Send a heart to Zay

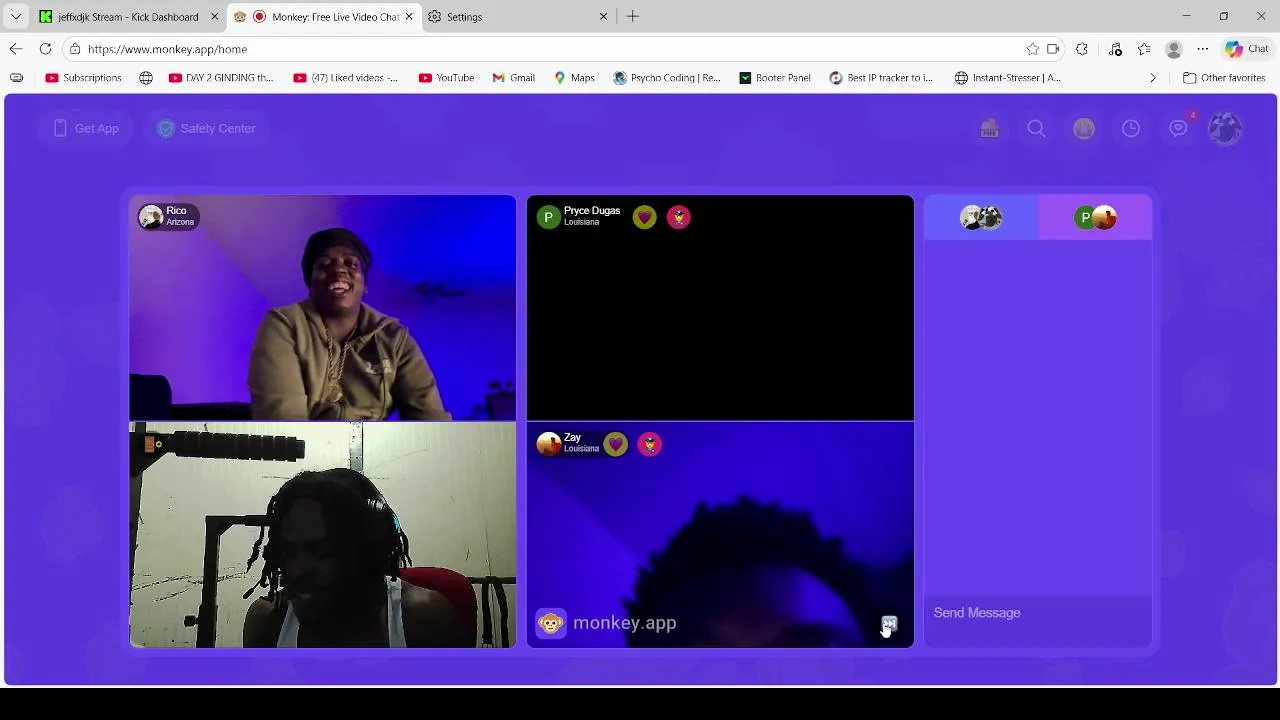615,444
